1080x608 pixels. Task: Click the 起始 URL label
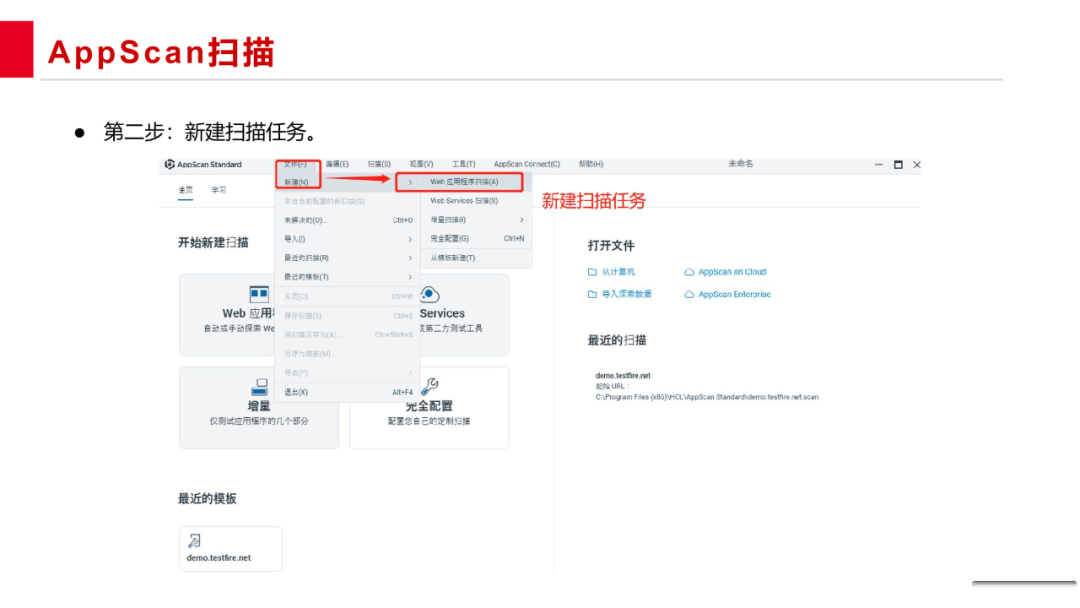pos(612,386)
